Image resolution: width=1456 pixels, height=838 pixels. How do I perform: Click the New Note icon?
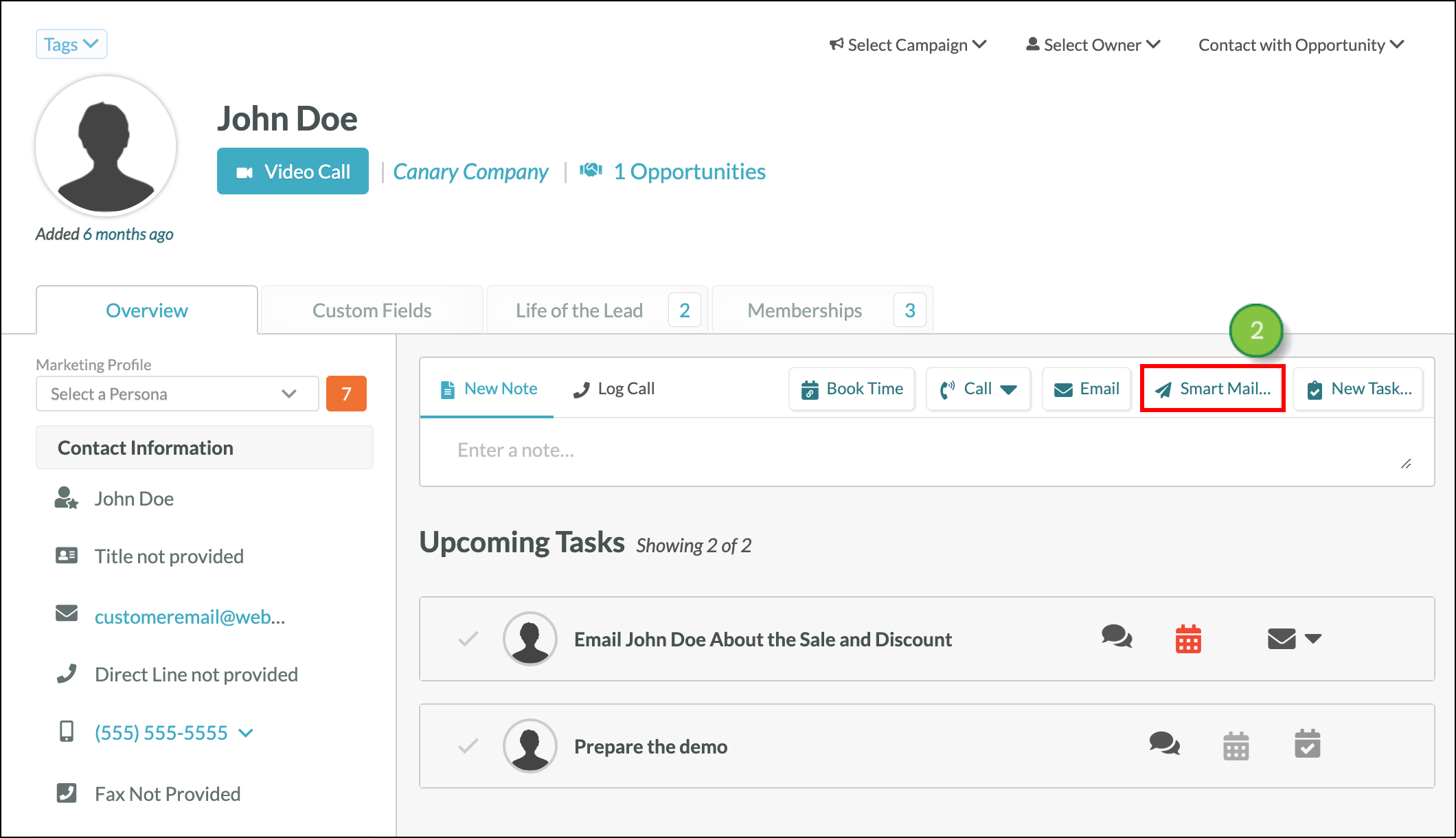coord(448,388)
